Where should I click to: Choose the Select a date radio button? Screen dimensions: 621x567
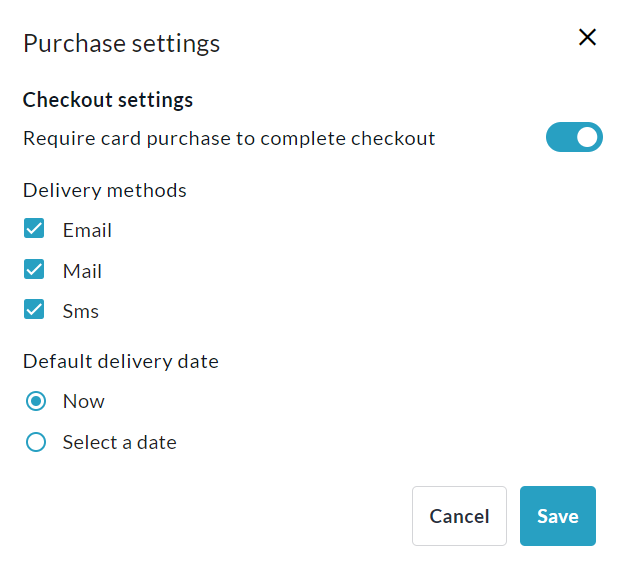click(36, 442)
